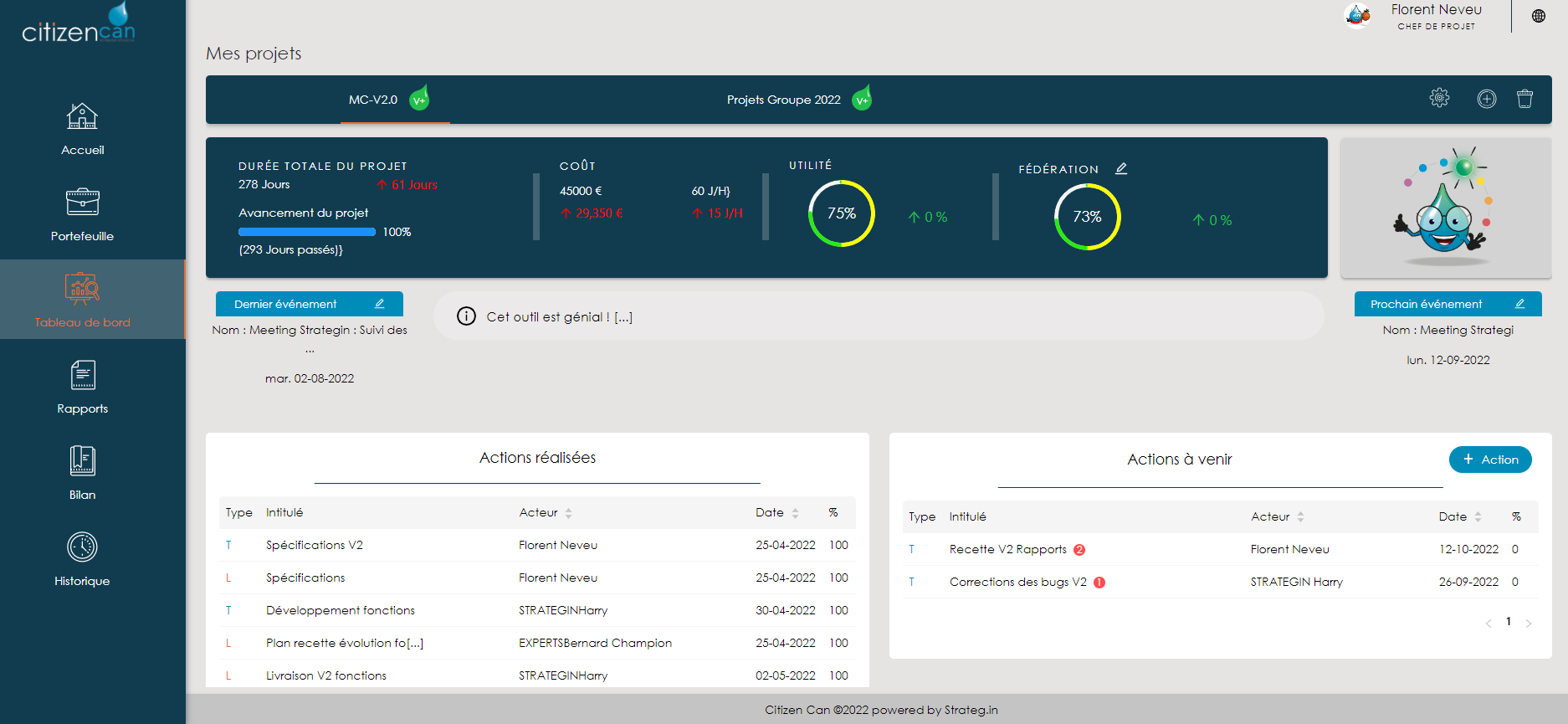Screen dimensions: 1568x724
Task: Open the language globe icon
Action: click(x=1538, y=16)
